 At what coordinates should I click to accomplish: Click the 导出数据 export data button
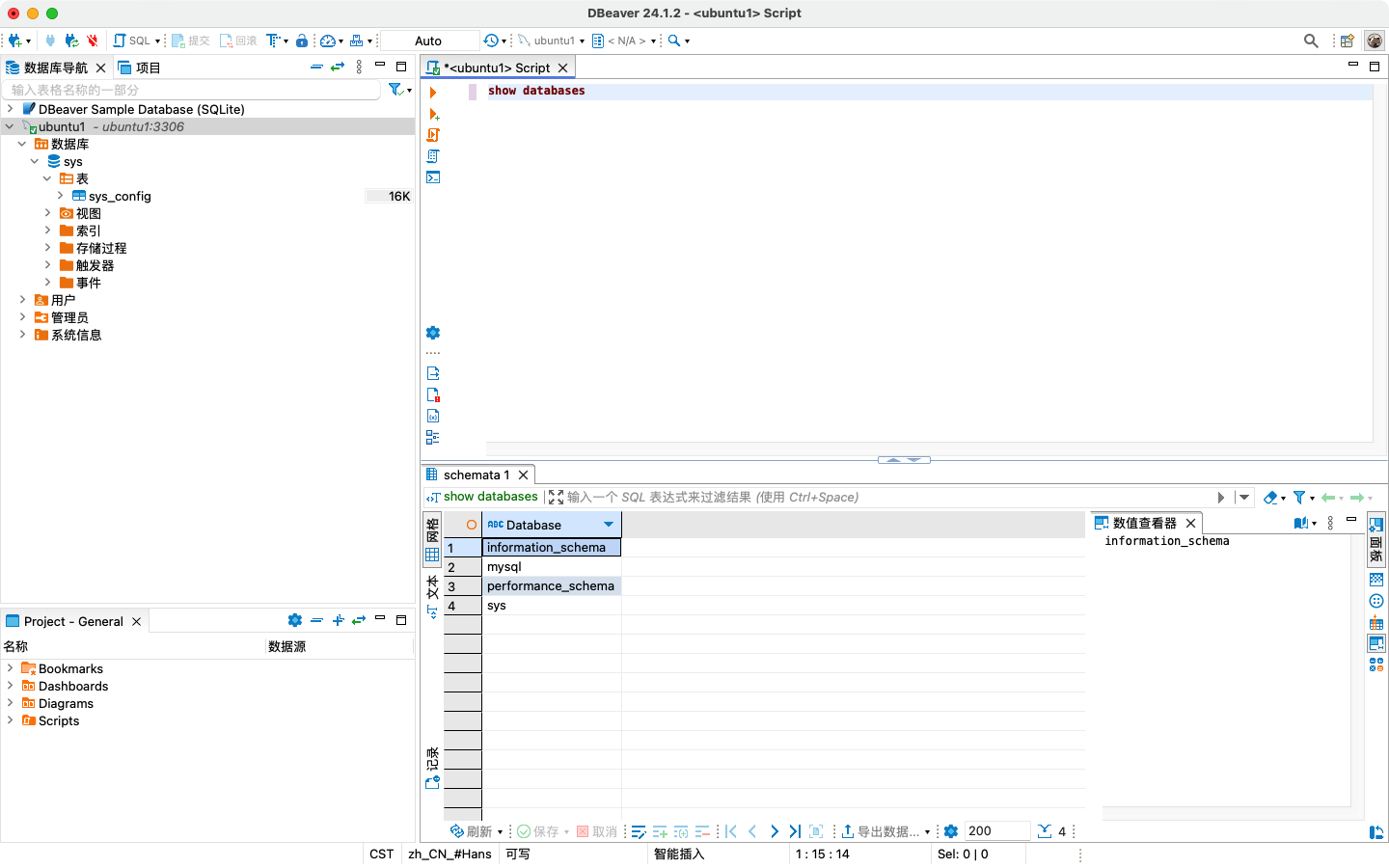click(x=881, y=831)
